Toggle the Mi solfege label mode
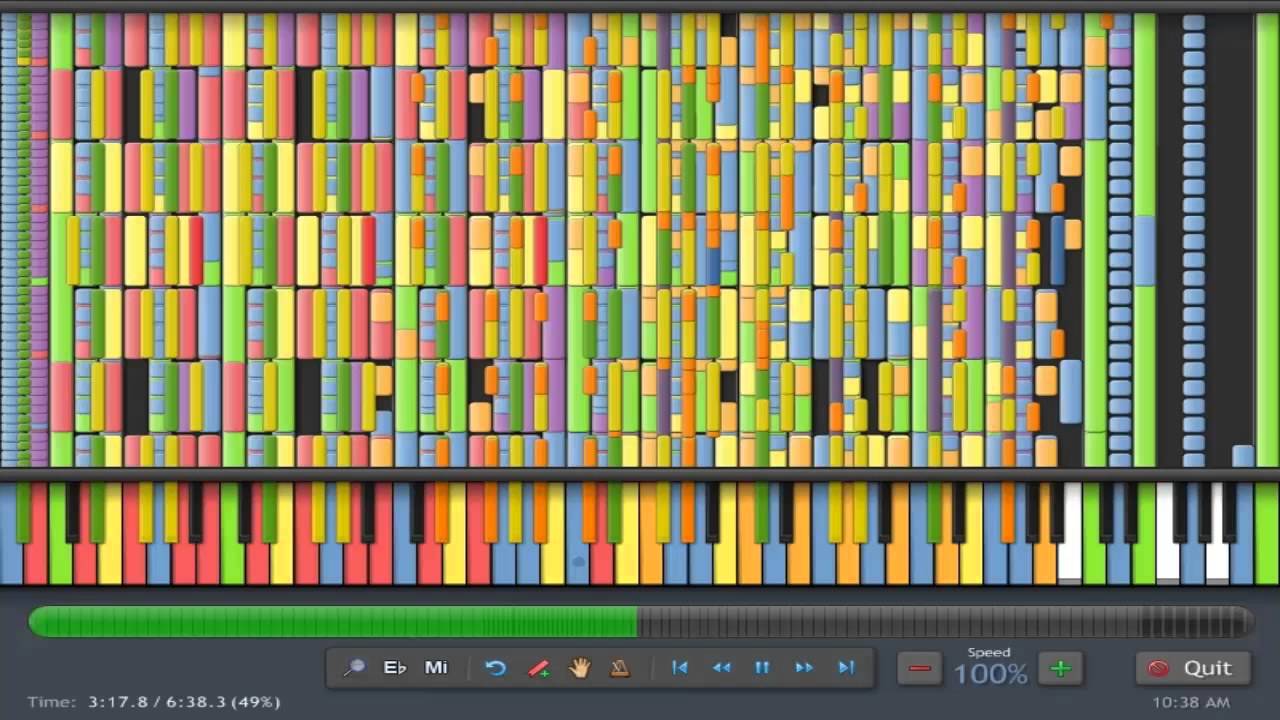Viewport: 1280px width, 720px height. pos(436,668)
